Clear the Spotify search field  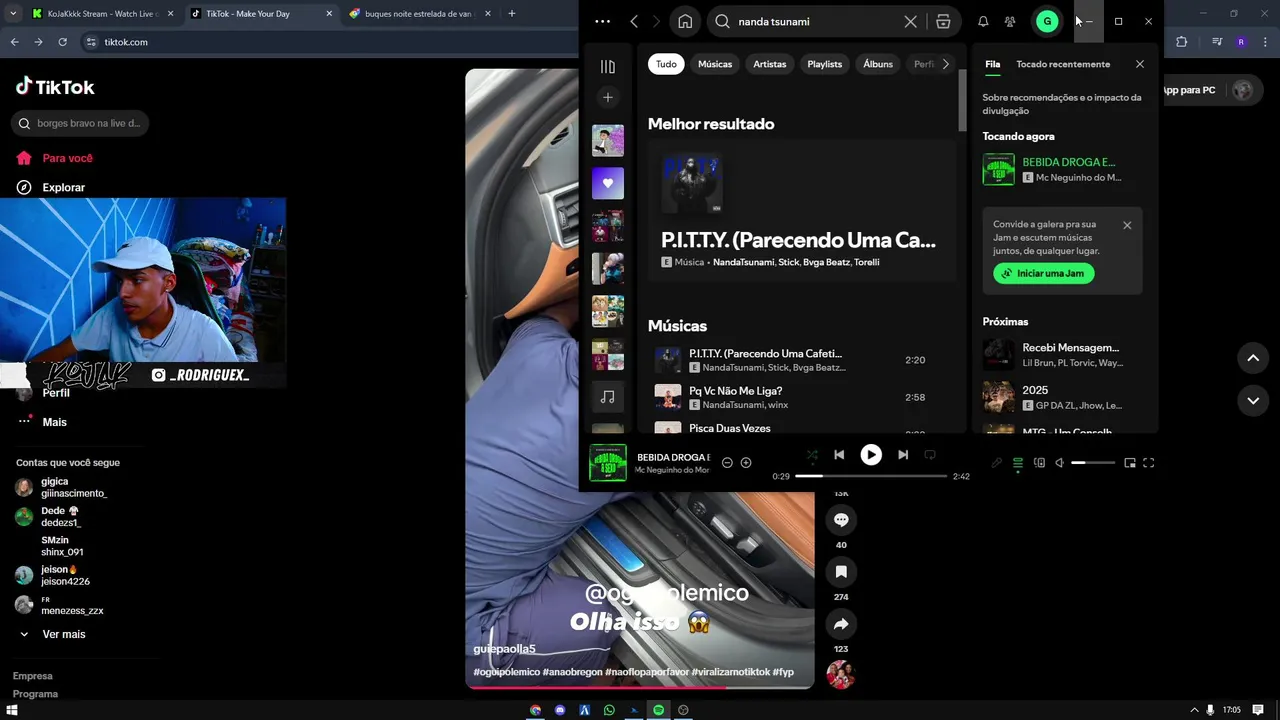910,21
